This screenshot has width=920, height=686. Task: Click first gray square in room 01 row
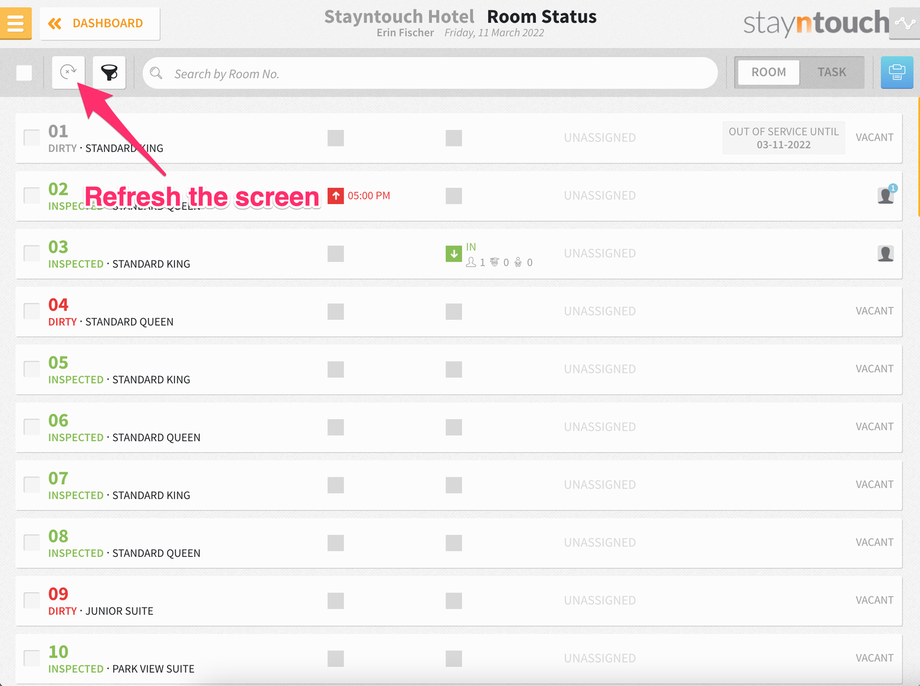click(336, 138)
